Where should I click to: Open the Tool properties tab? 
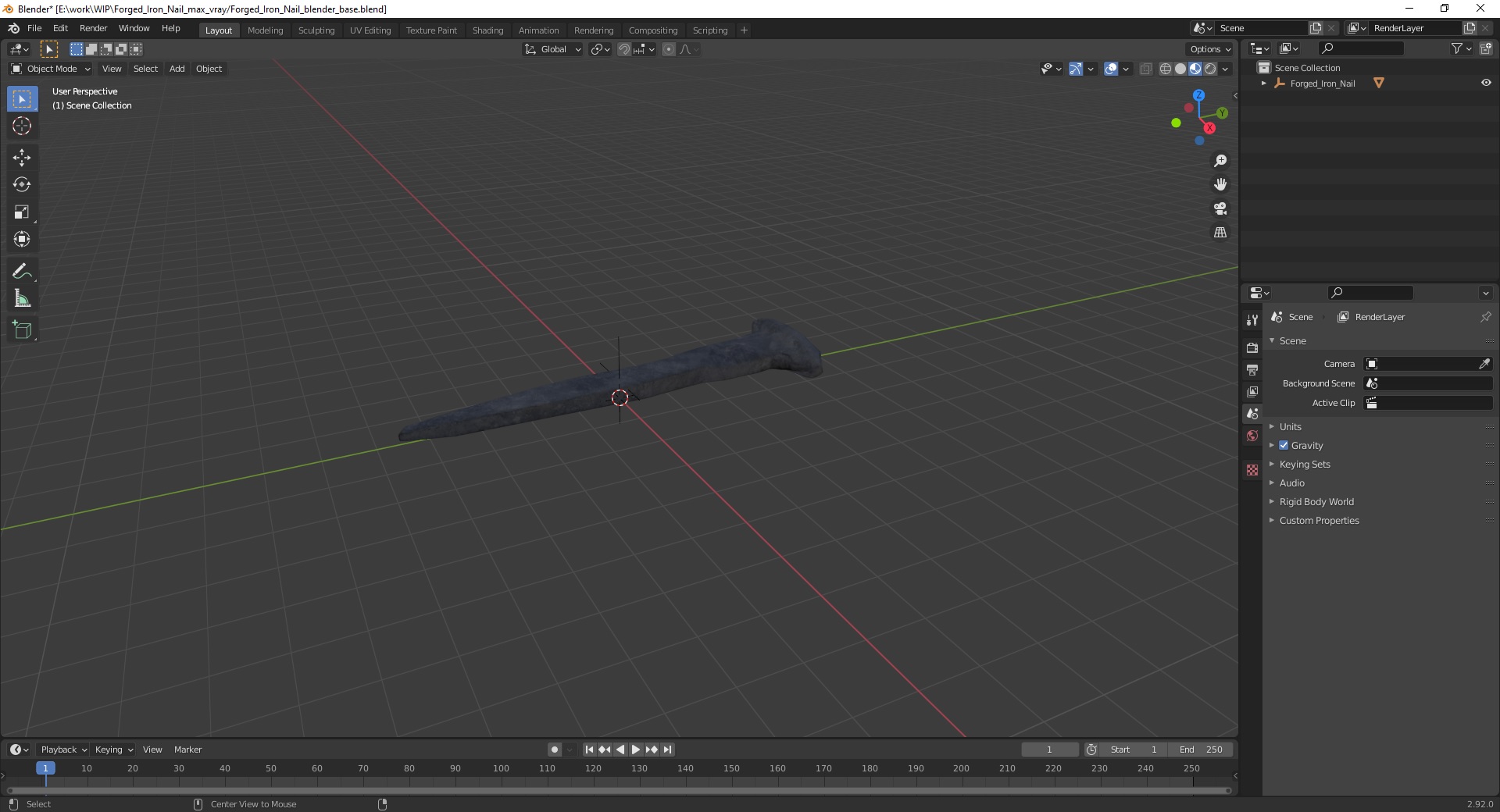[1252, 320]
